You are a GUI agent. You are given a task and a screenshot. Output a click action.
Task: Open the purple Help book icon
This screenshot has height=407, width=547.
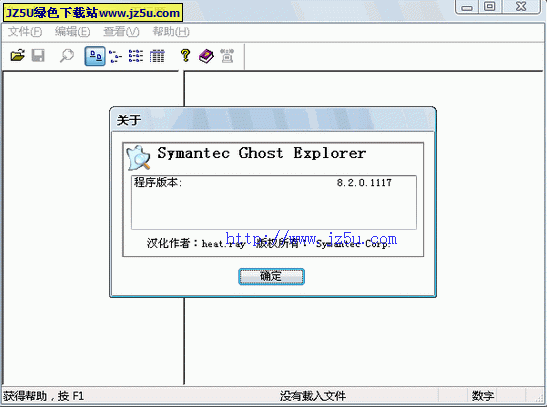coord(206,56)
